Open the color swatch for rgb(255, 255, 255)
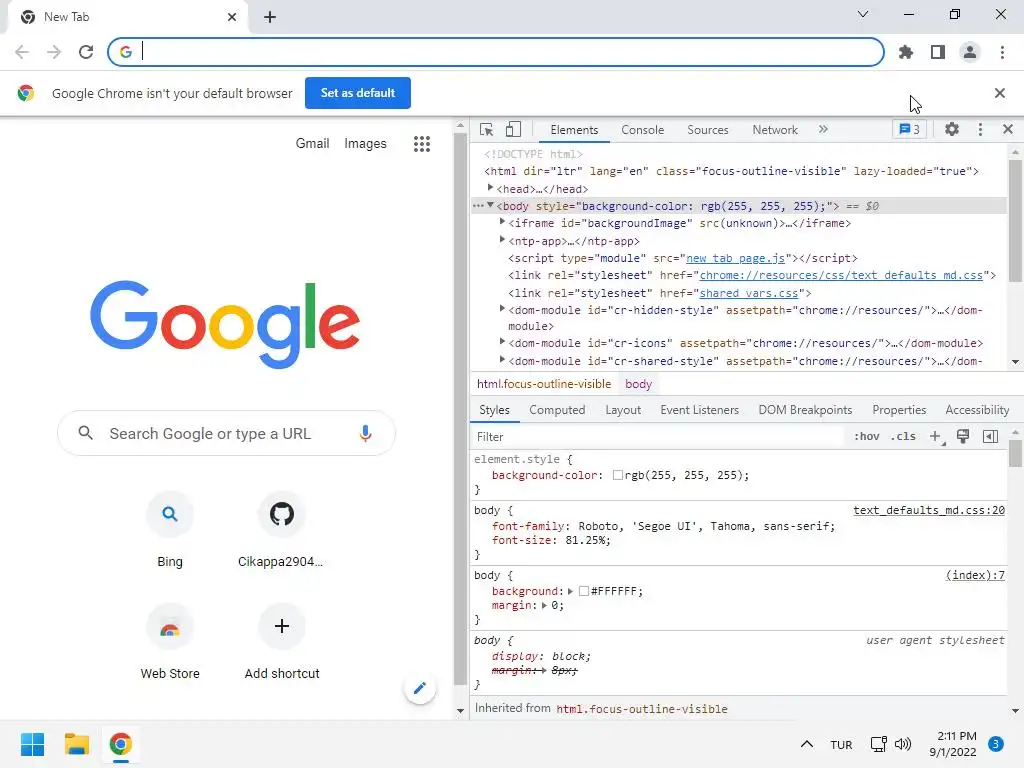 (x=617, y=475)
